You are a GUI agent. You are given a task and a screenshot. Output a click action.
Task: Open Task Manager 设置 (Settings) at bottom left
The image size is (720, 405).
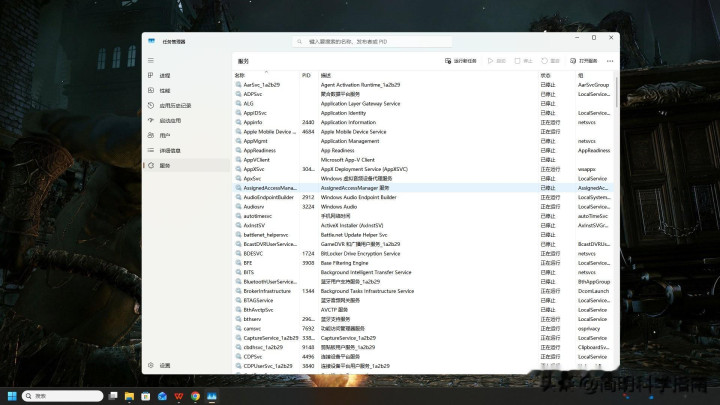[x=164, y=365]
